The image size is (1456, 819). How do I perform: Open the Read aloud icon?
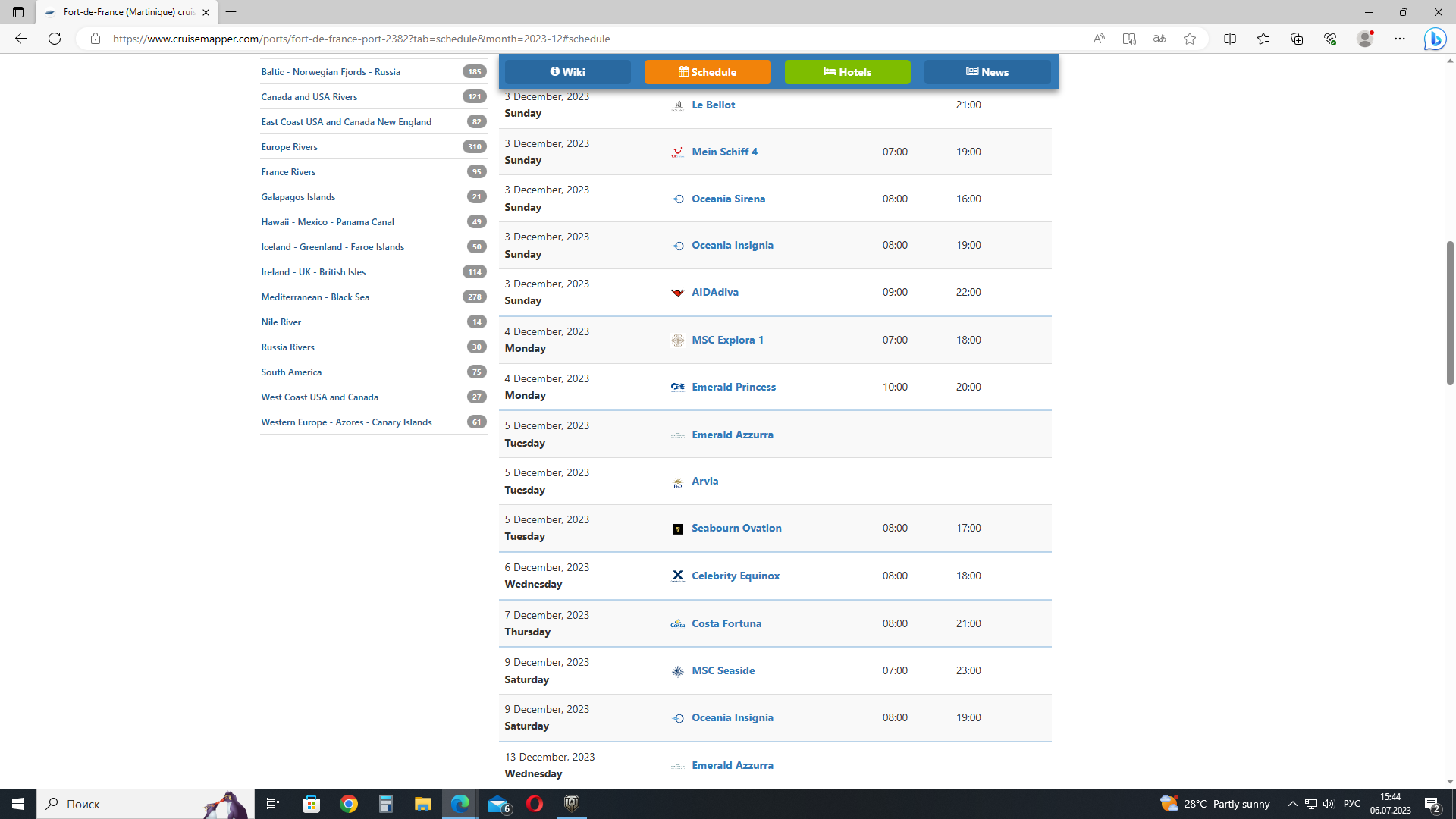pyautogui.click(x=1099, y=39)
